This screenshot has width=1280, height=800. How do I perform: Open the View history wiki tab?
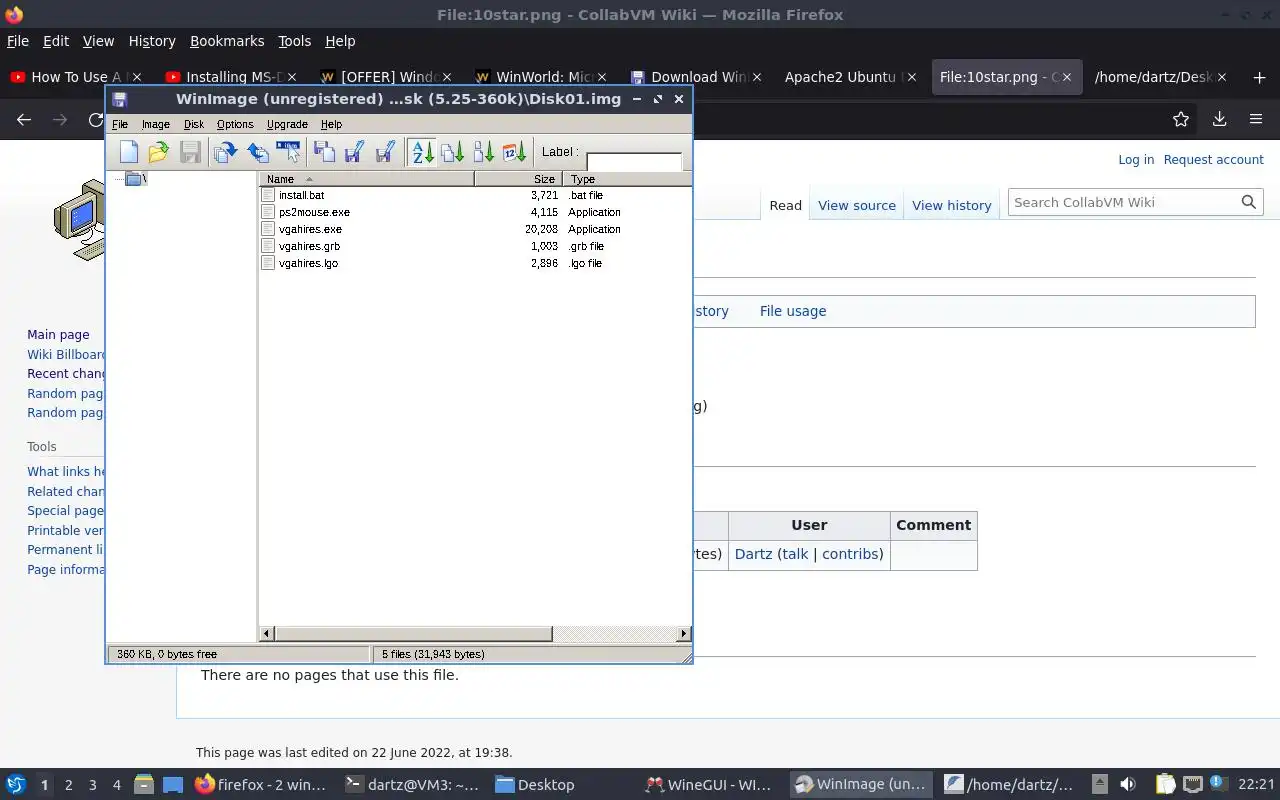[951, 205]
